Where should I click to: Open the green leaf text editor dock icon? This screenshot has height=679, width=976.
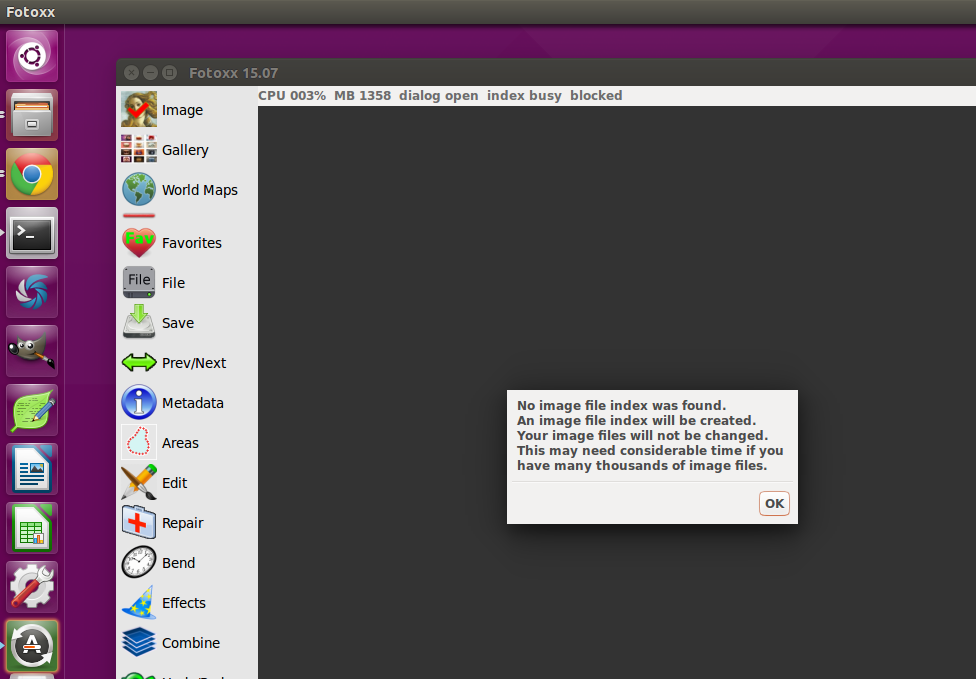[x=32, y=410]
